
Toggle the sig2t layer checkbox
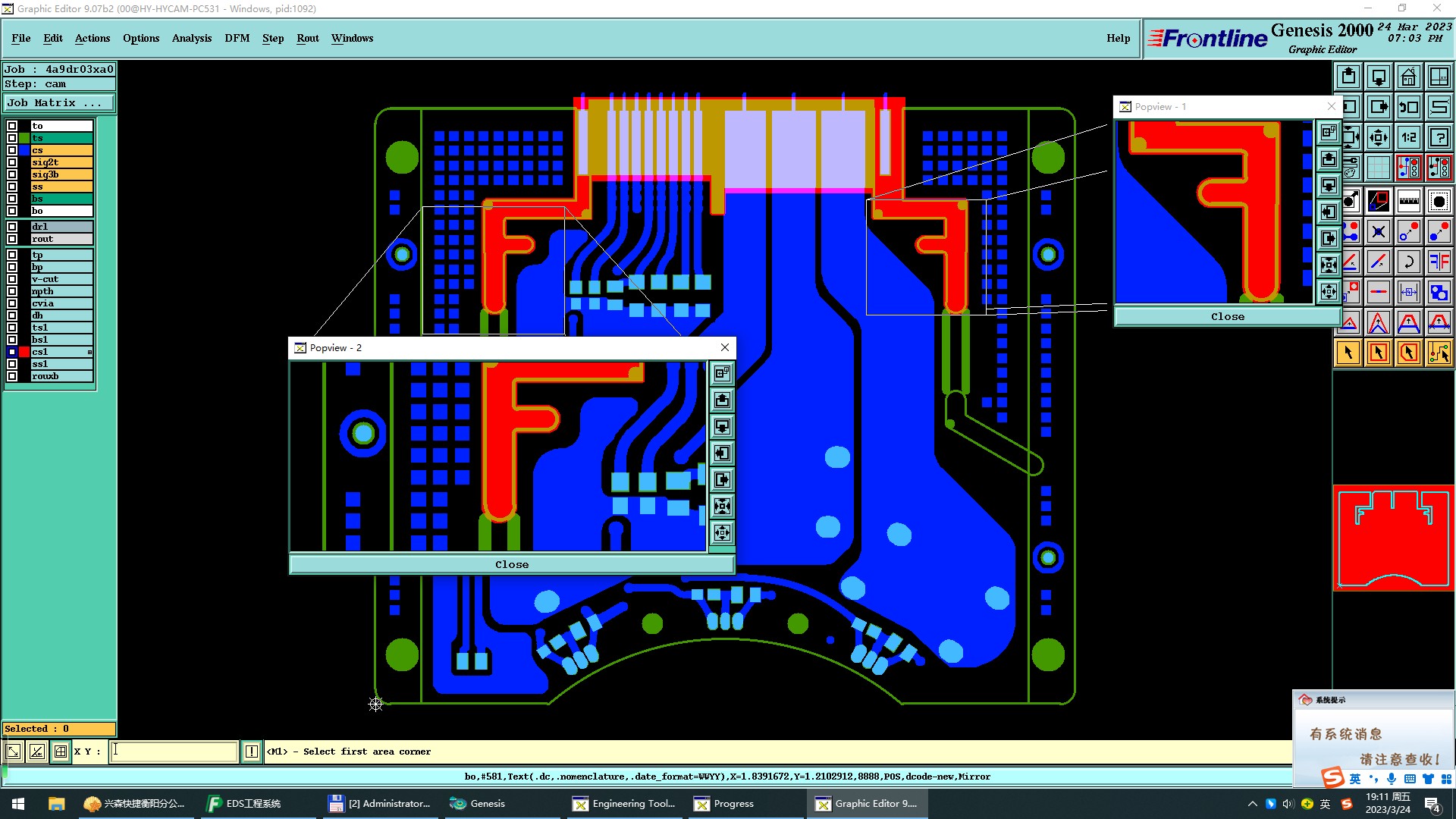12,162
